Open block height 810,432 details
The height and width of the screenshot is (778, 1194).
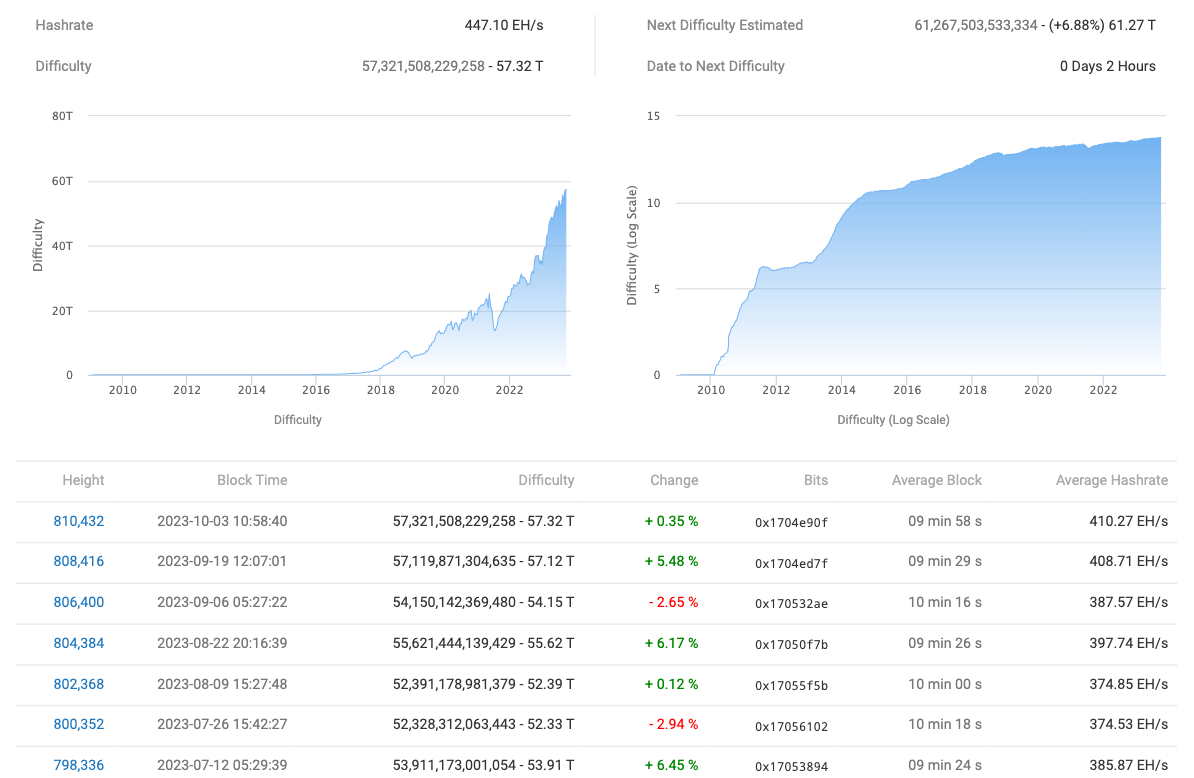pyautogui.click(x=78, y=521)
